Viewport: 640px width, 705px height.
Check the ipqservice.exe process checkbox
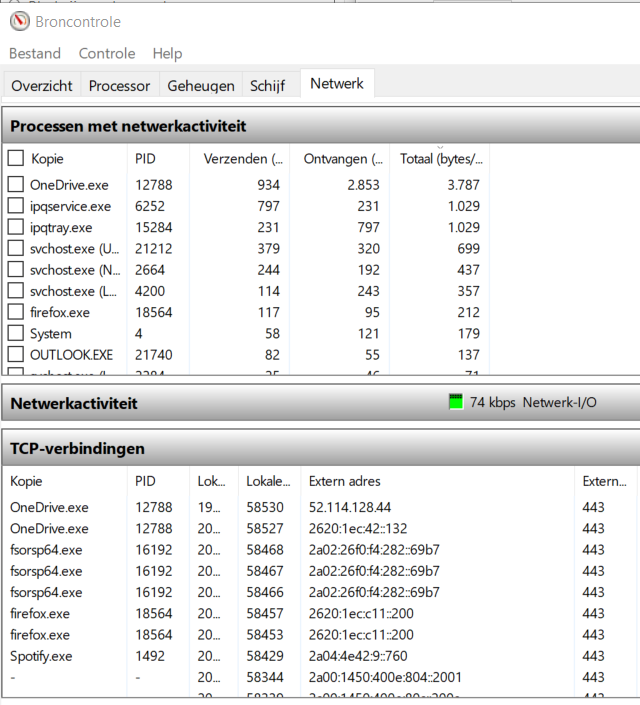pos(16,205)
